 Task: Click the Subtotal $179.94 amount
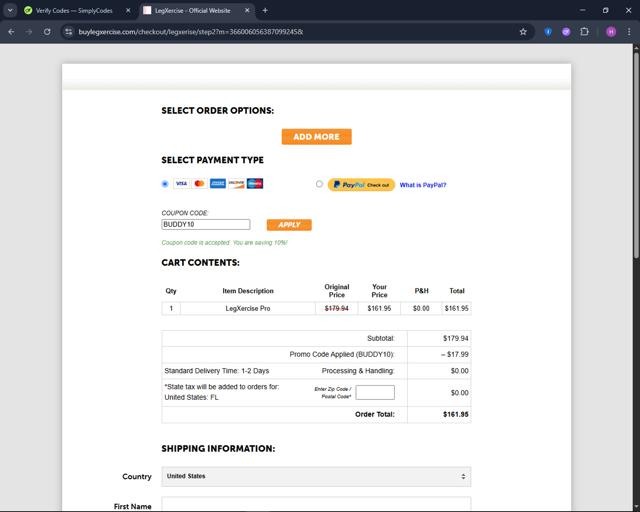[x=456, y=338]
